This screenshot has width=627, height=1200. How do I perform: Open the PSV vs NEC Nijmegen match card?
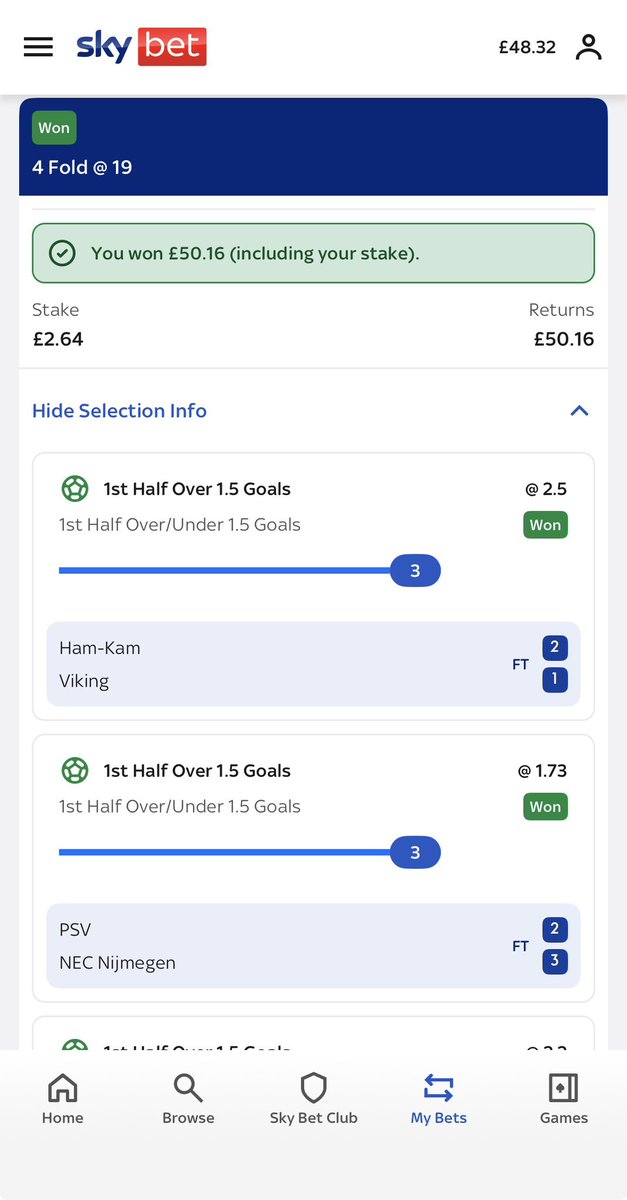pos(313,946)
